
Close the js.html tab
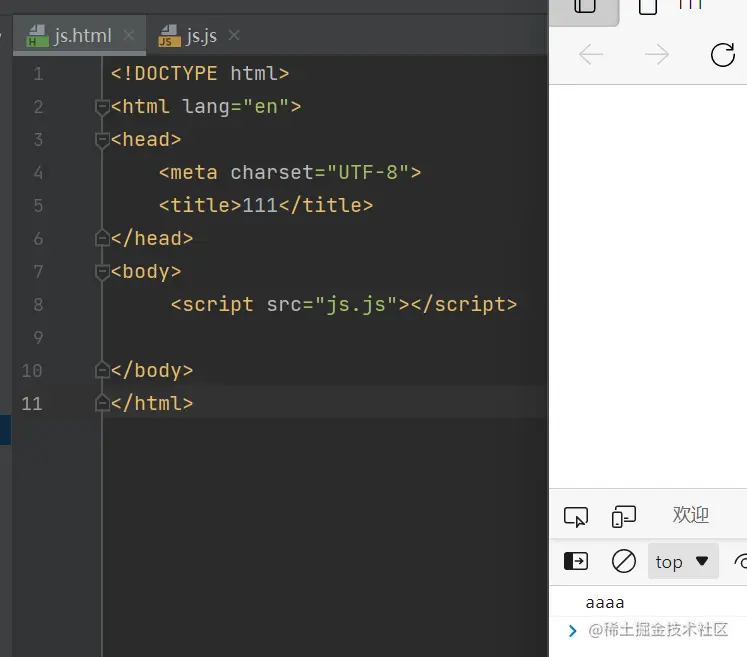(x=129, y=35)
